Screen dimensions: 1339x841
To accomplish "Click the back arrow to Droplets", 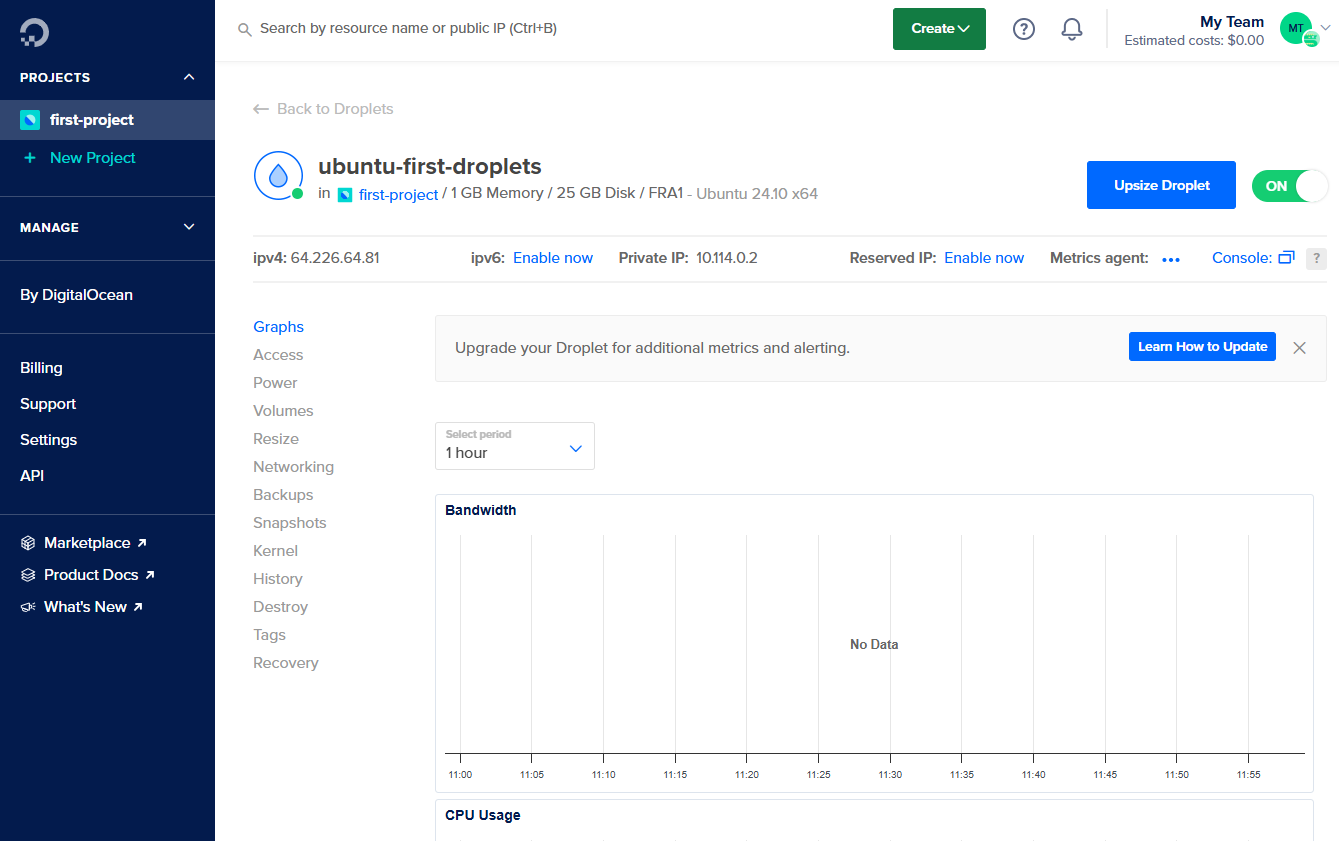I will coord(261,109).
